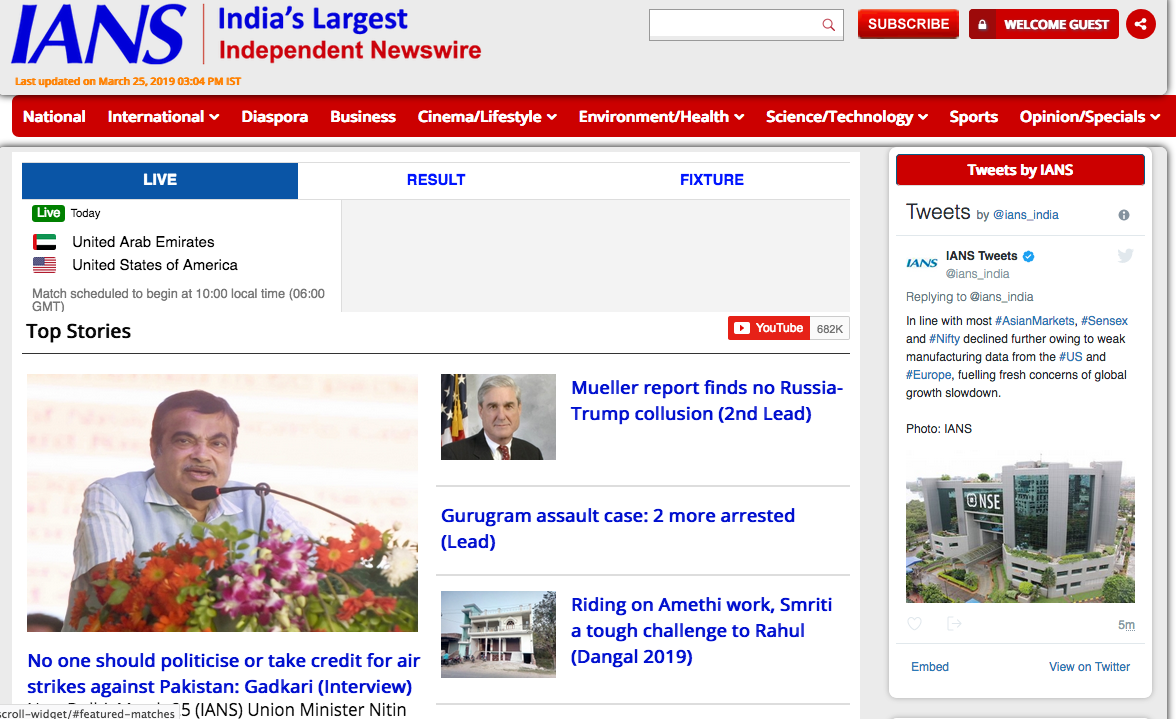Viewport: 1176px width, 719px height.
Task: Click the match scheduled time text
Action: [178, 300]
